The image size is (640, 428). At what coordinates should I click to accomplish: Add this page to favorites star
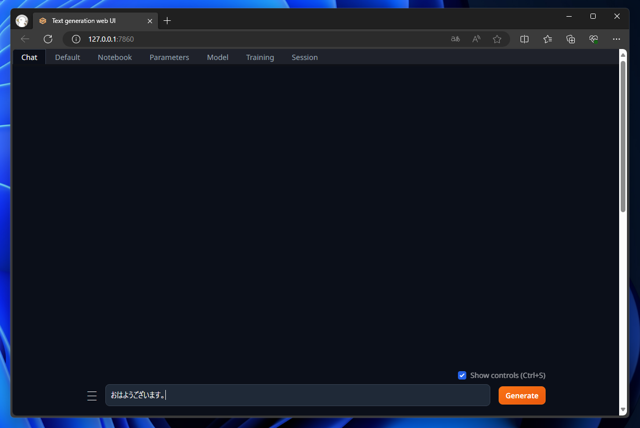coord(497,39)
